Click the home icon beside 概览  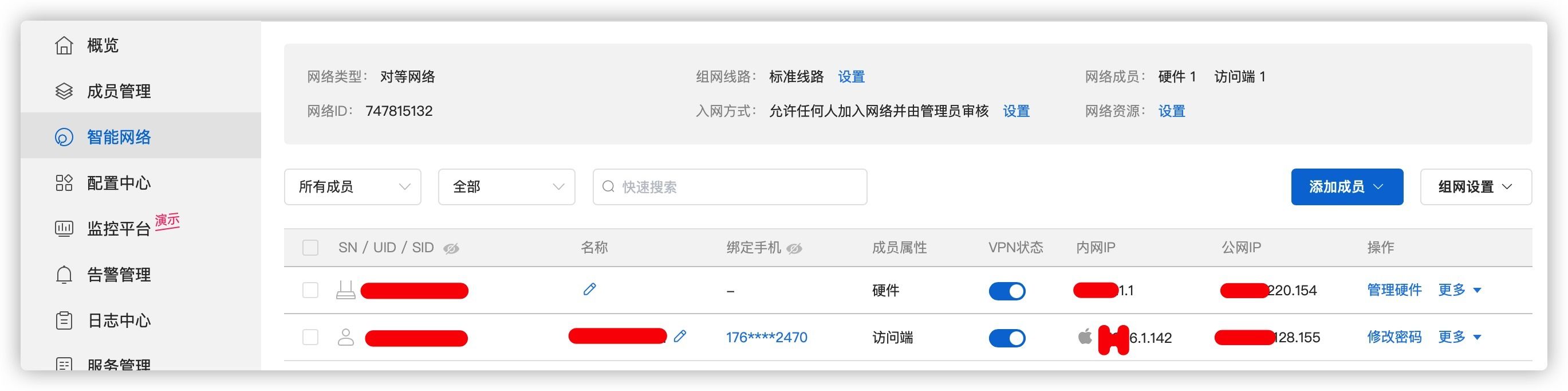[x=64, y=46]
